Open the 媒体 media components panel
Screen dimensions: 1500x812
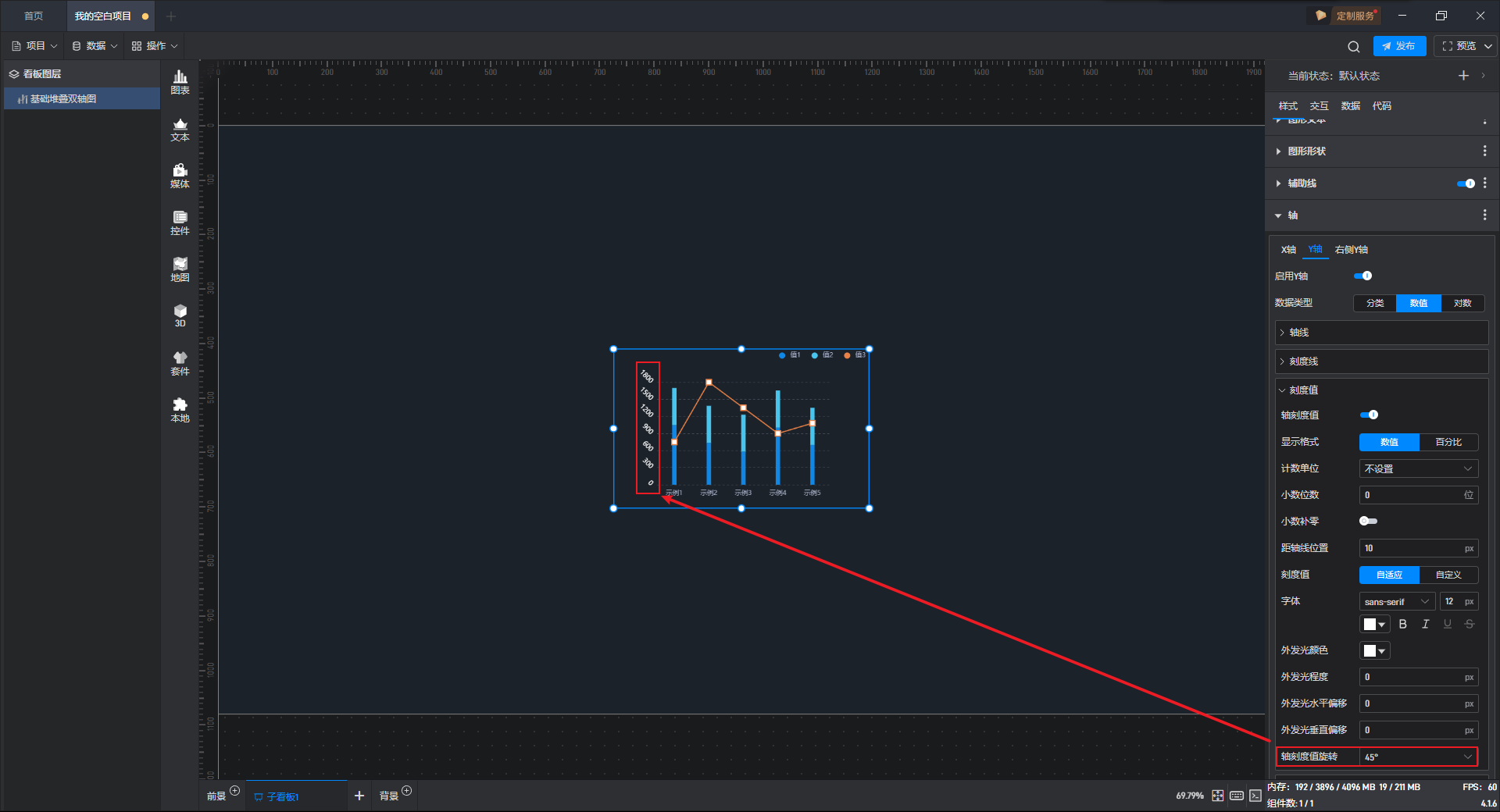pyautogui.click(x=180, y=176)
